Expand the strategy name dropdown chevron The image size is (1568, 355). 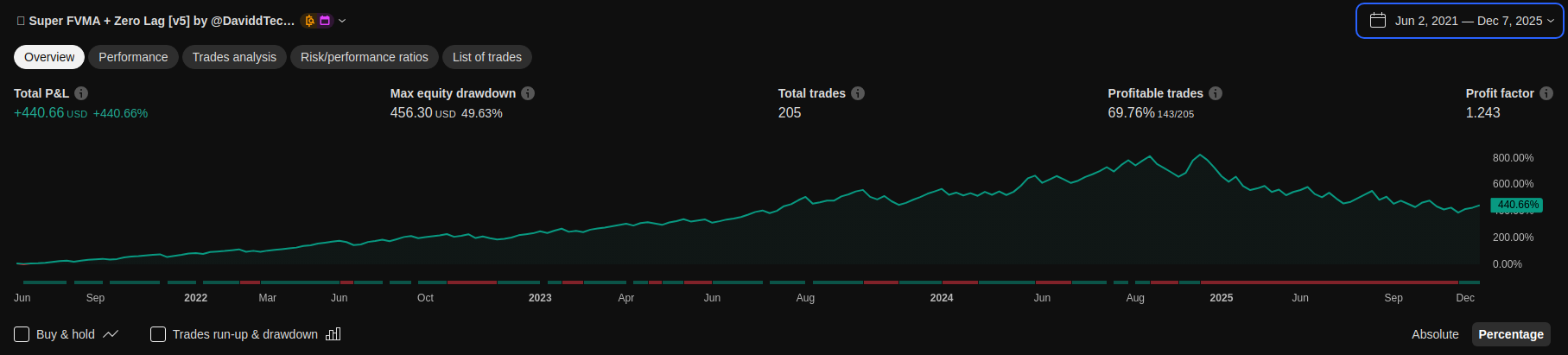tap(342, 21)
